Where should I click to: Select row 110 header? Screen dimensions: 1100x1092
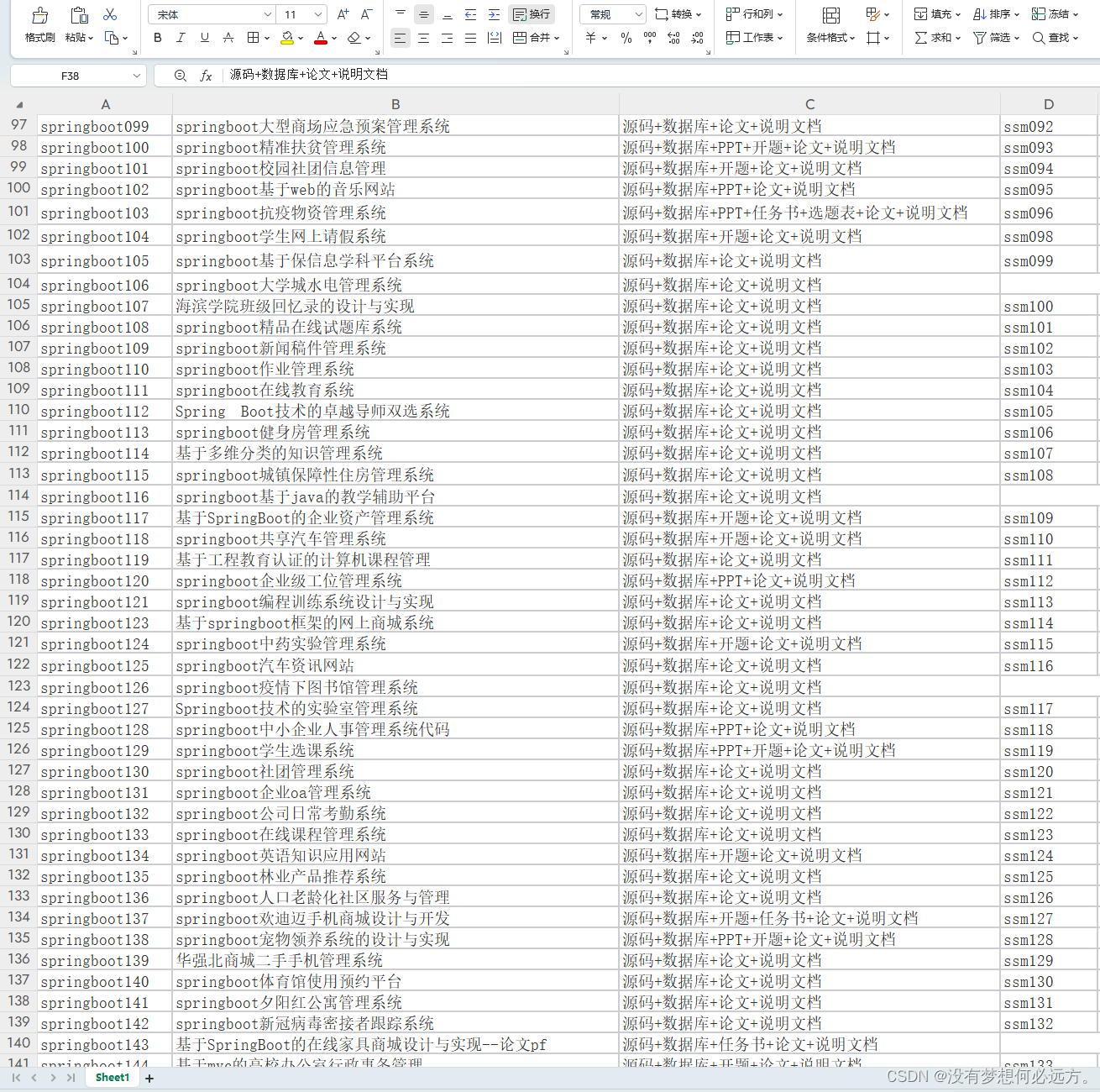[18, 410]
